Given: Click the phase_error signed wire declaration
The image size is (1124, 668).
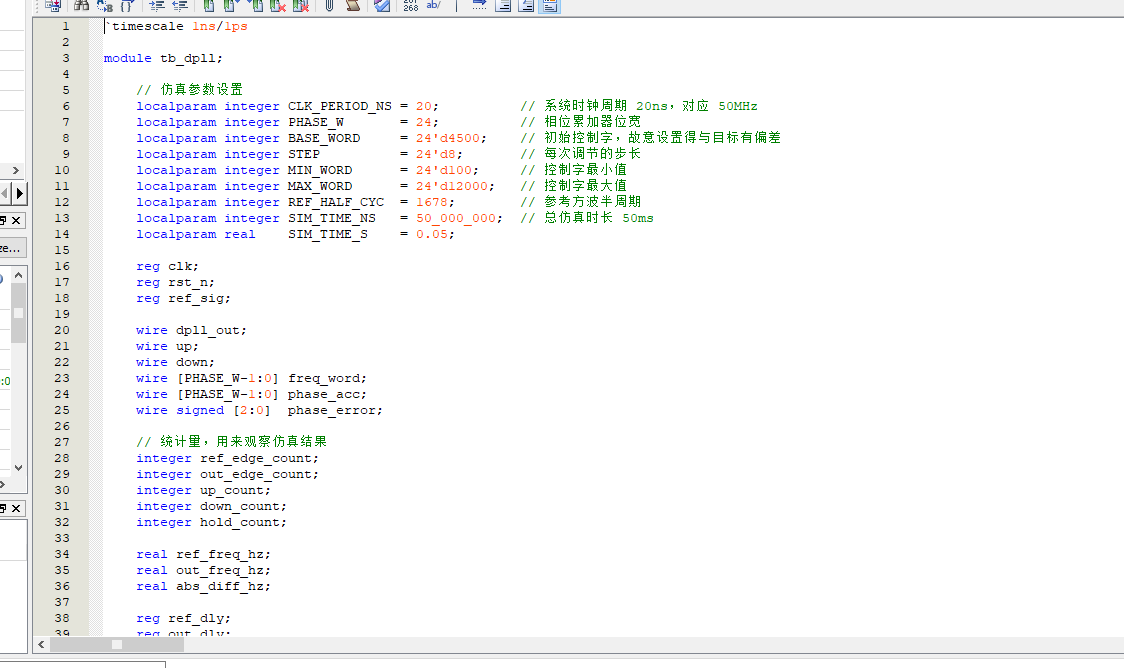Looking at the screenshot, I should (x=259, y=411).
